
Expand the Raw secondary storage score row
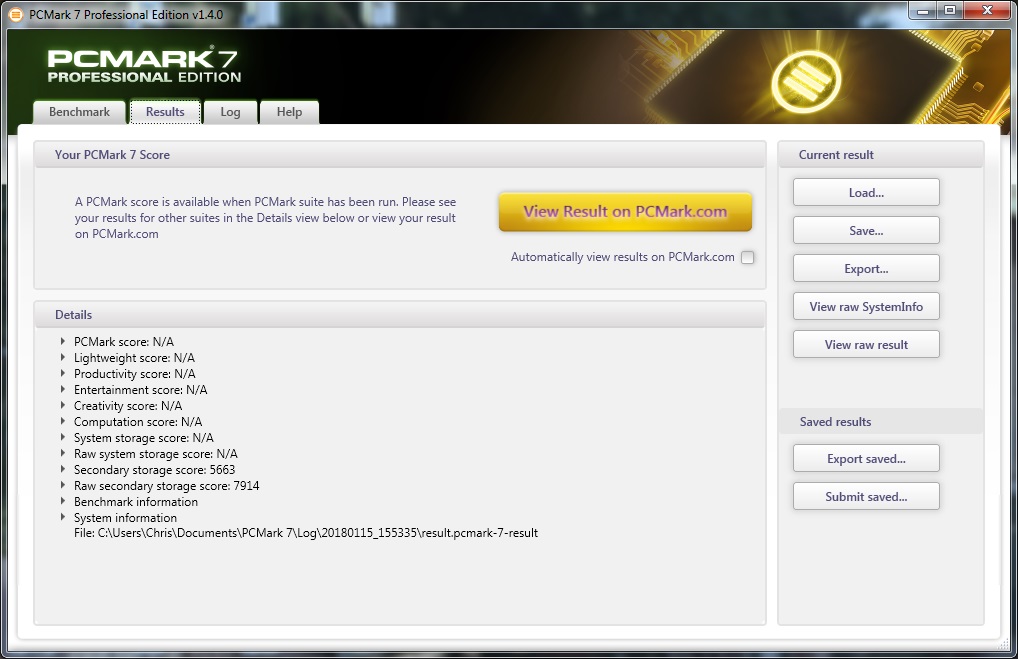[x=63, y=485]
